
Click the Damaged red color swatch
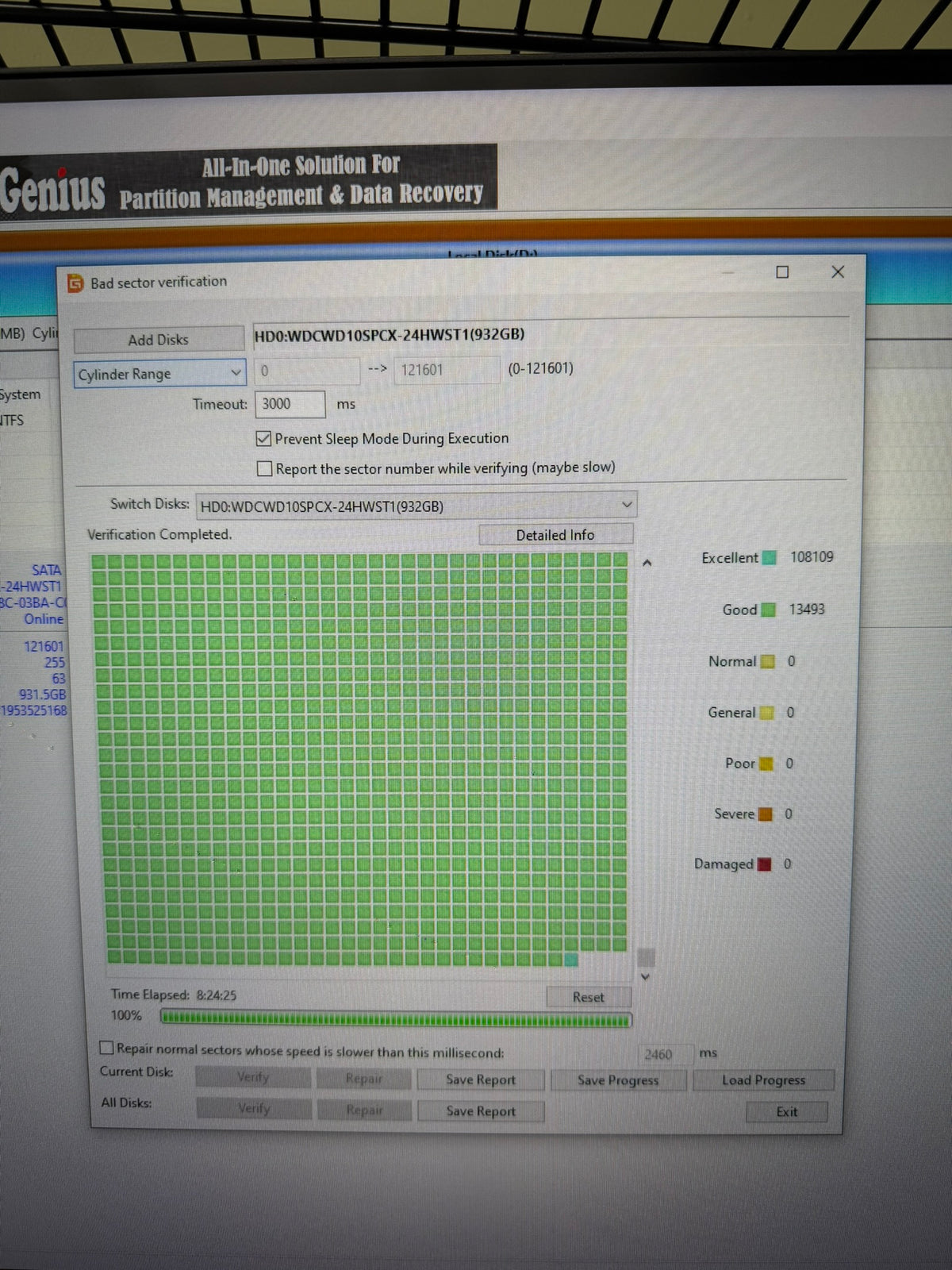tap(764, 864)
